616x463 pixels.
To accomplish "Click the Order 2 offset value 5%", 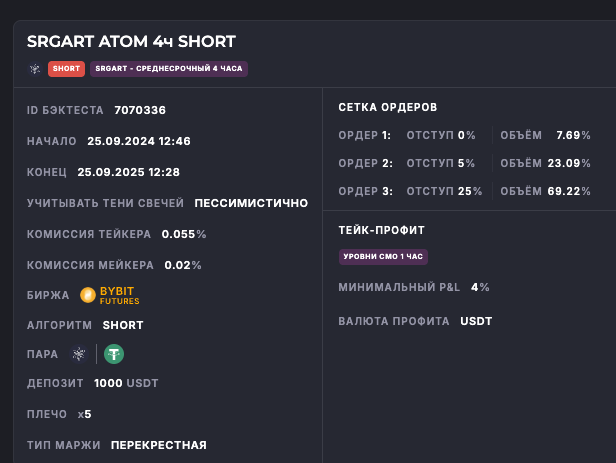I will click(x=467, y=163).
